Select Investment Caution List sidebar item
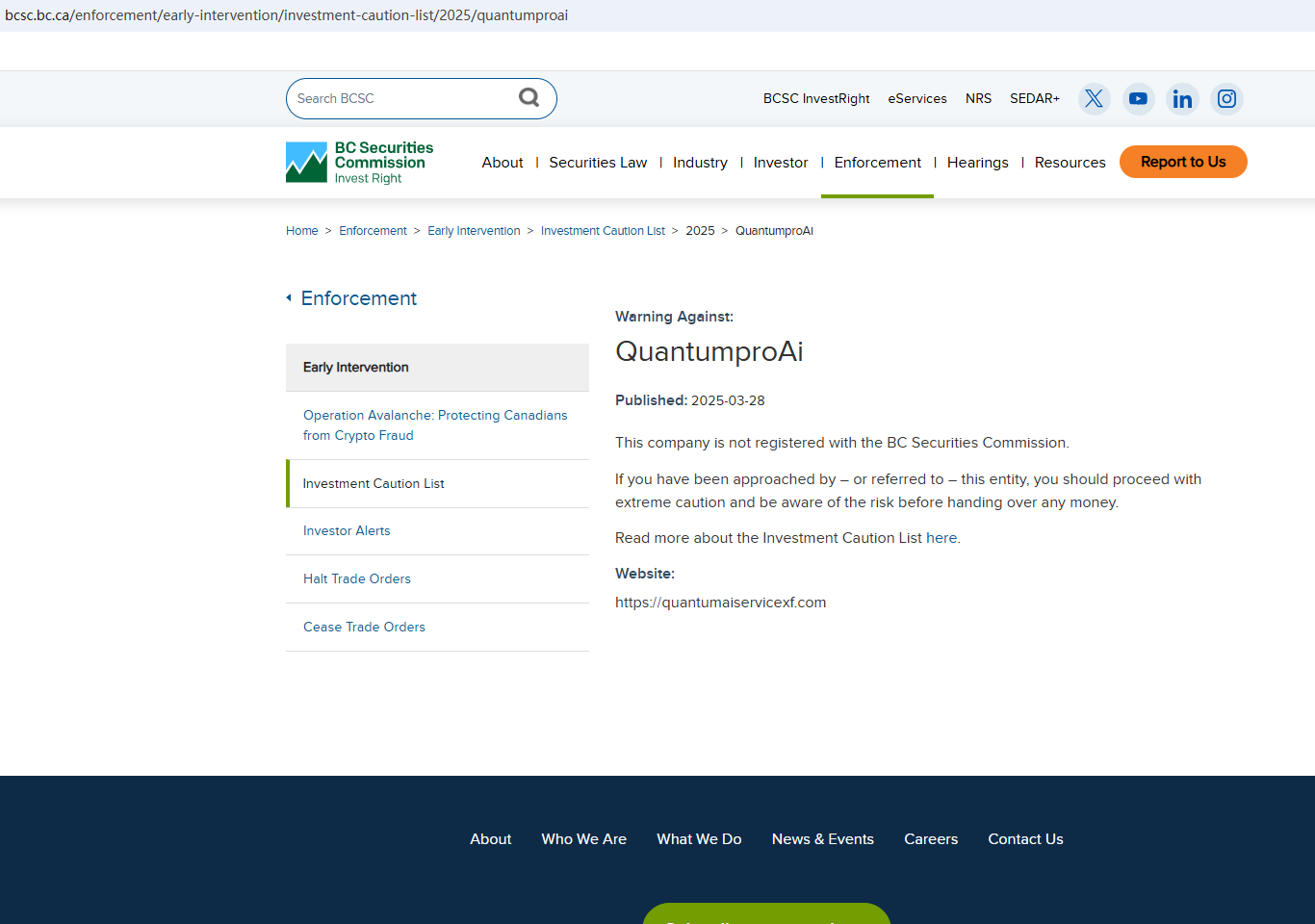Viewport: 1315px width, 924px height. pos(437,483)
